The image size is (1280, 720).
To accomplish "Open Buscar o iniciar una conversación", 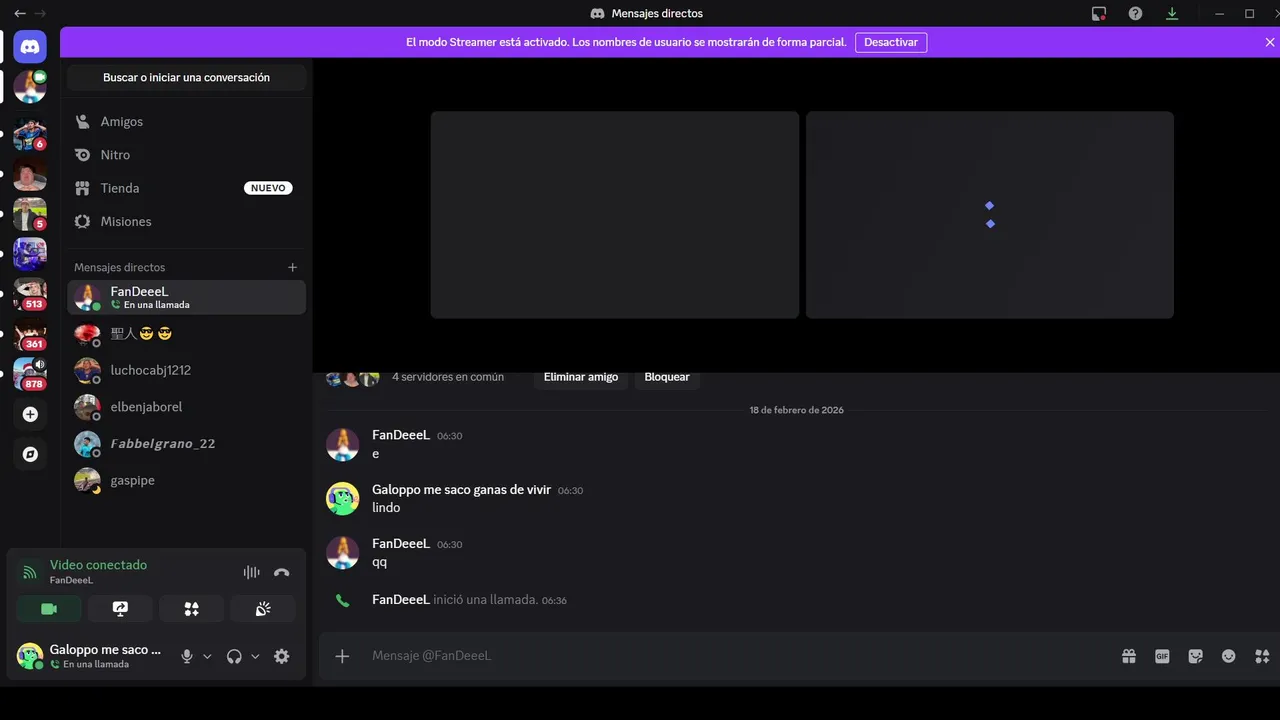I will tap(187, 78).
